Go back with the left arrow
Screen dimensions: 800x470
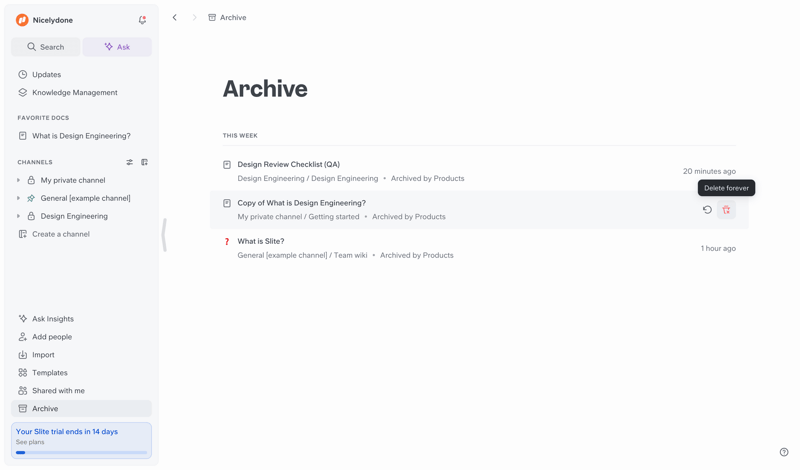pos(174,17)
